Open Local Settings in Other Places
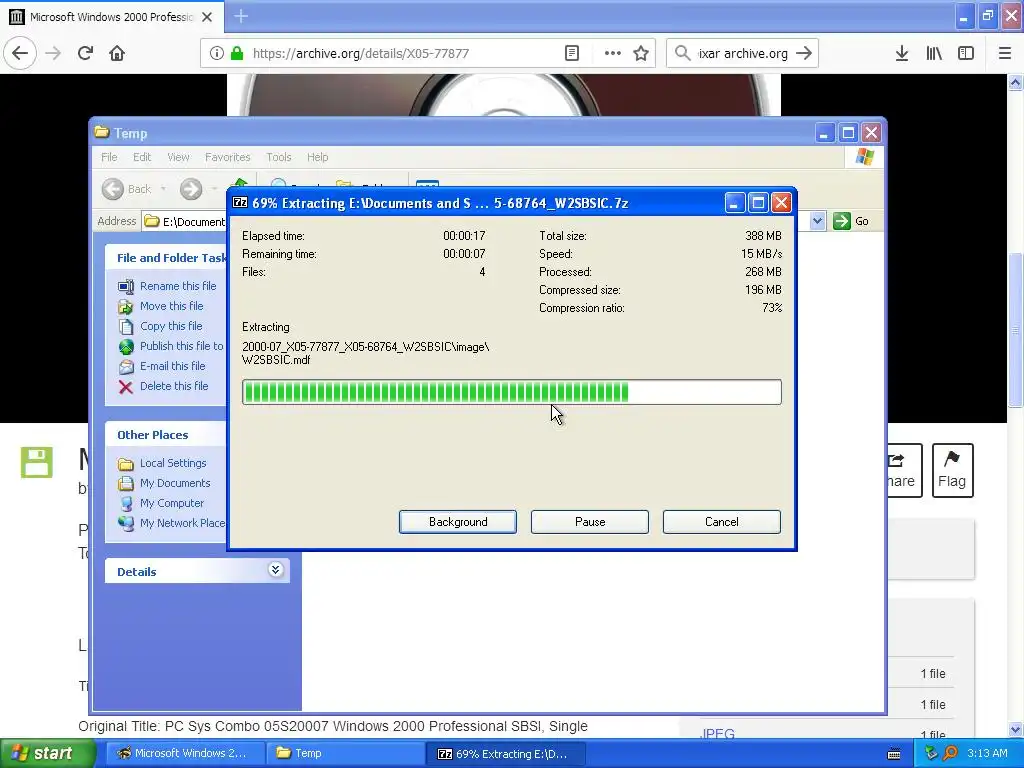 click(x=162, y=463)
